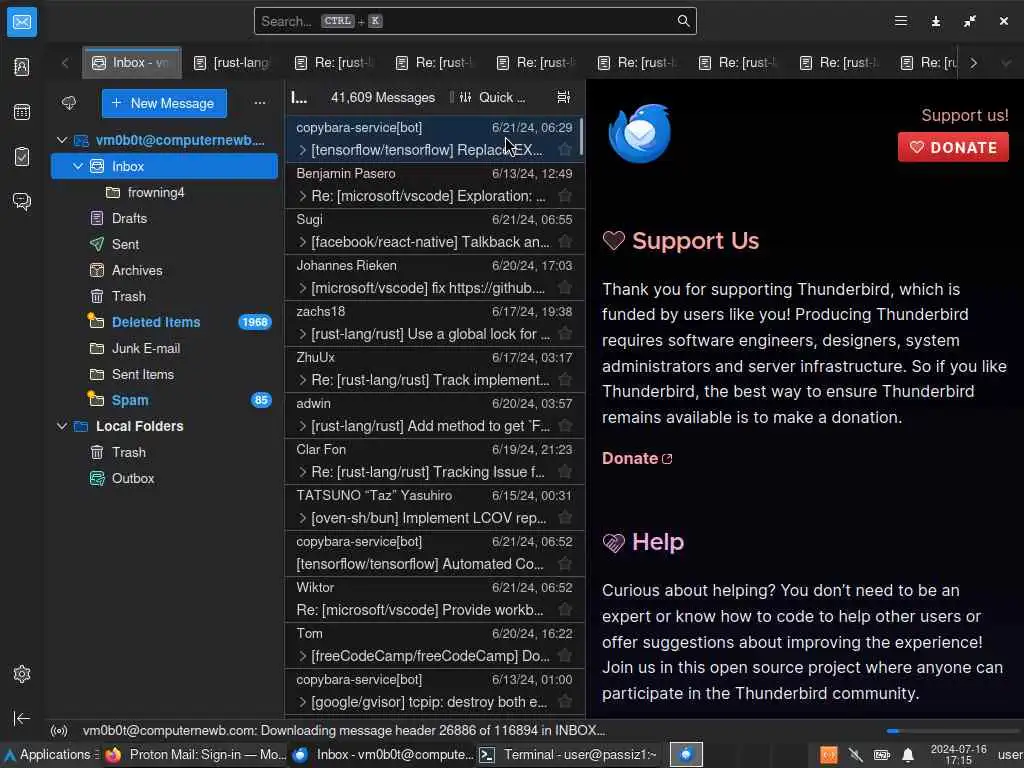Click the Support us! link
Viewport: 1024px width, 768px height.
(x=965, y=115)
